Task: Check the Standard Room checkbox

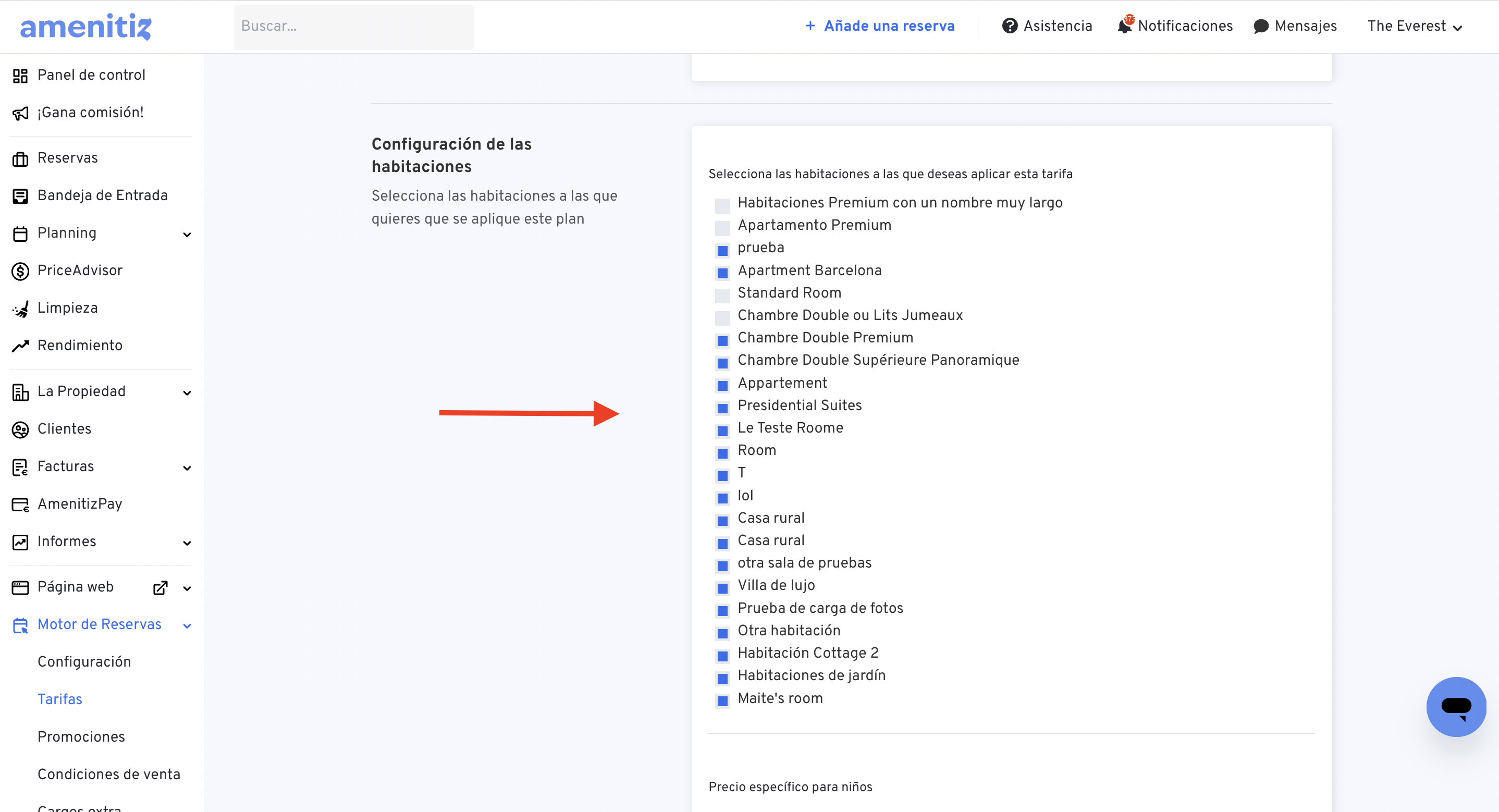Action: [x=722, y=296]
